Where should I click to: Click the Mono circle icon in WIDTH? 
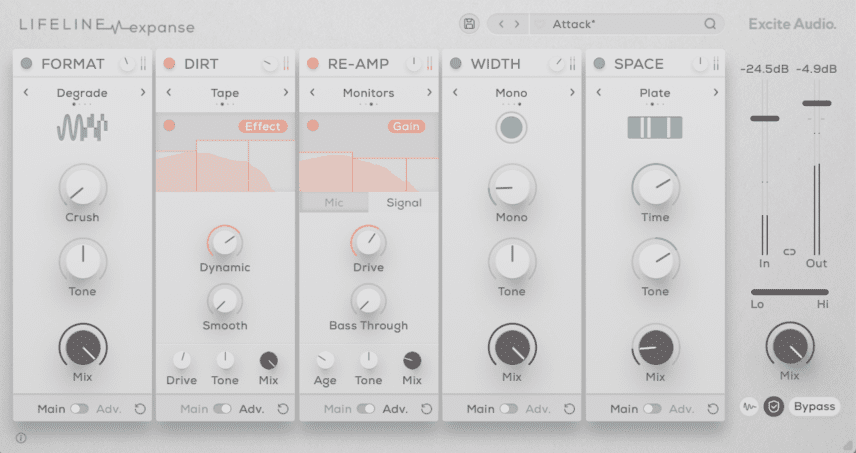pyautogui.click(x=512, y=128)
